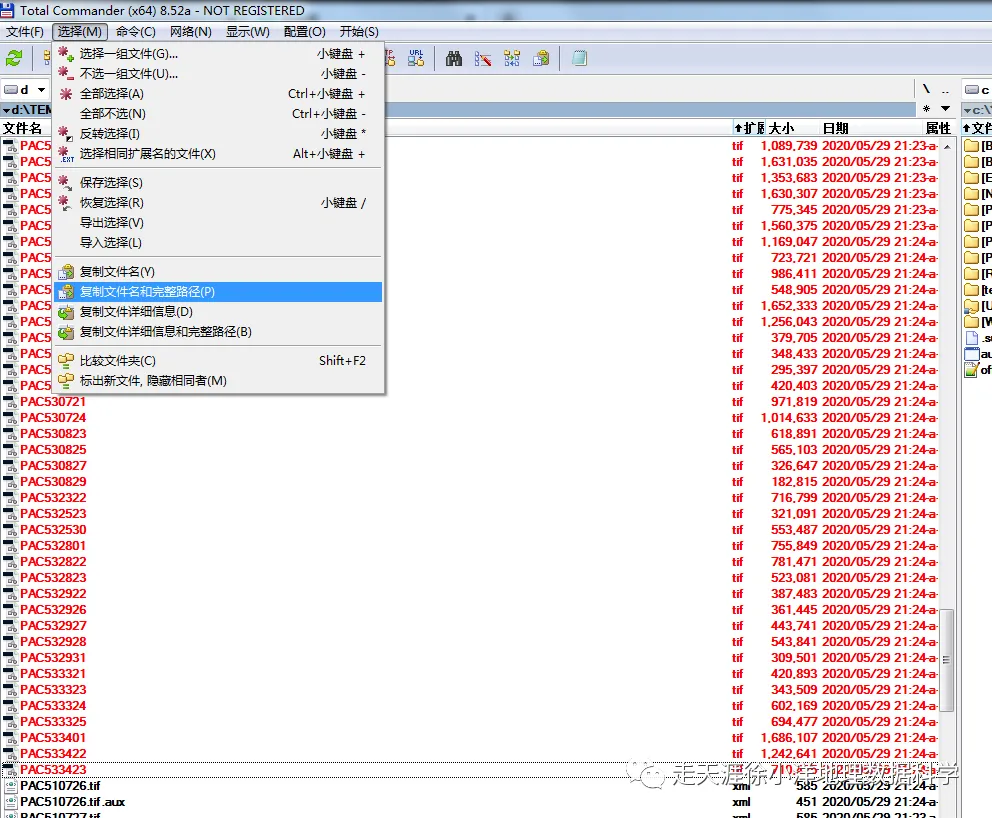Click the icon beside 标出新文件, 隐藏相同者(M)
Image resolution: width=992 pixels, height=818 pixels.
click(66, 381)
